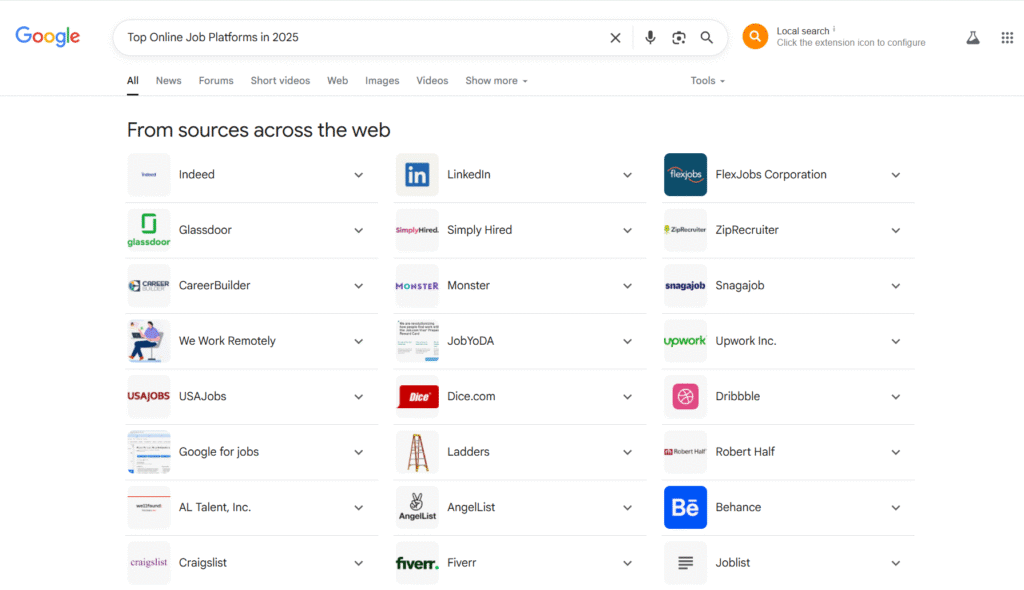Click the FlexJobs logo thumbnail
1024x590 pixels.
coord(685,174)
